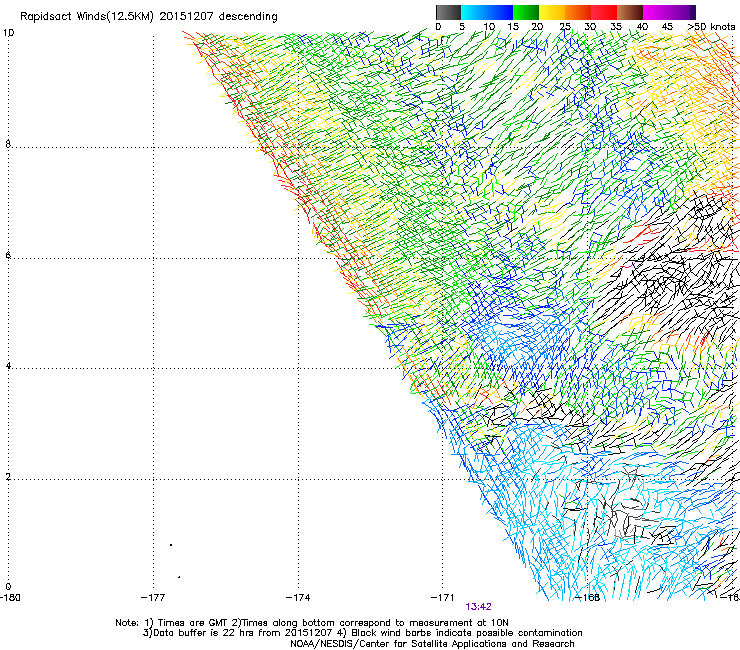Click the '>50 knots' legend label

click(711, 27)
